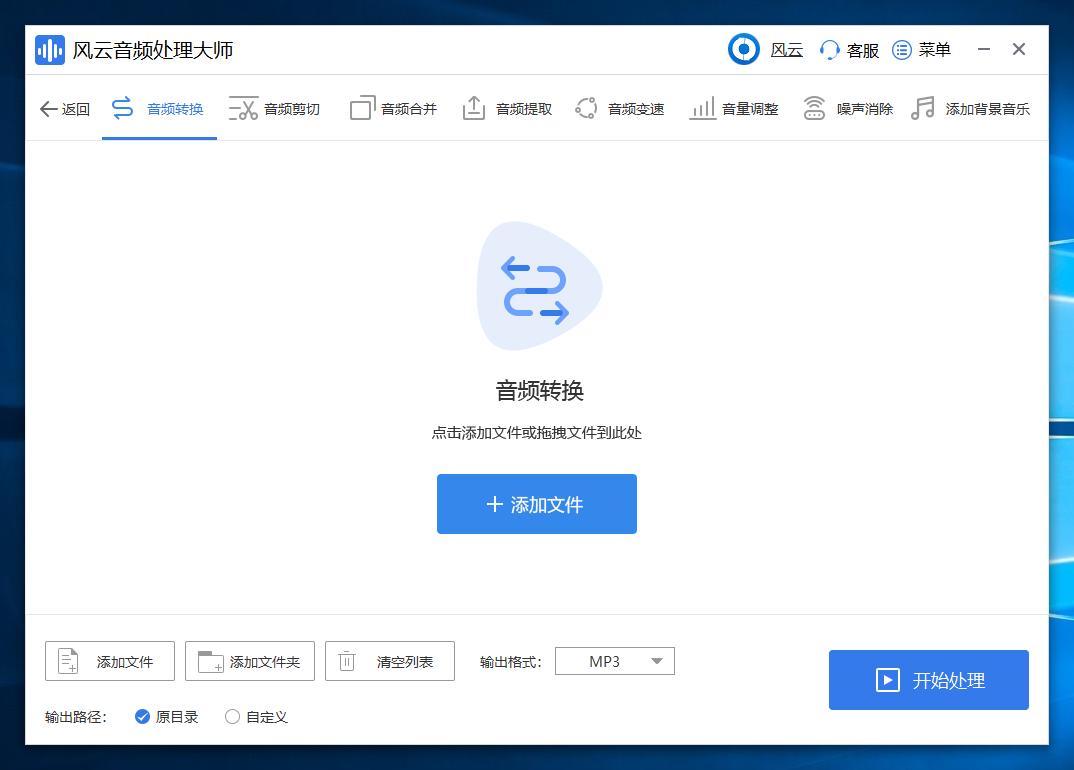Select the 音频剪切 (audio cutting) tool icon
Viewport: 1074px width, 770px height.
pos(242,108)
